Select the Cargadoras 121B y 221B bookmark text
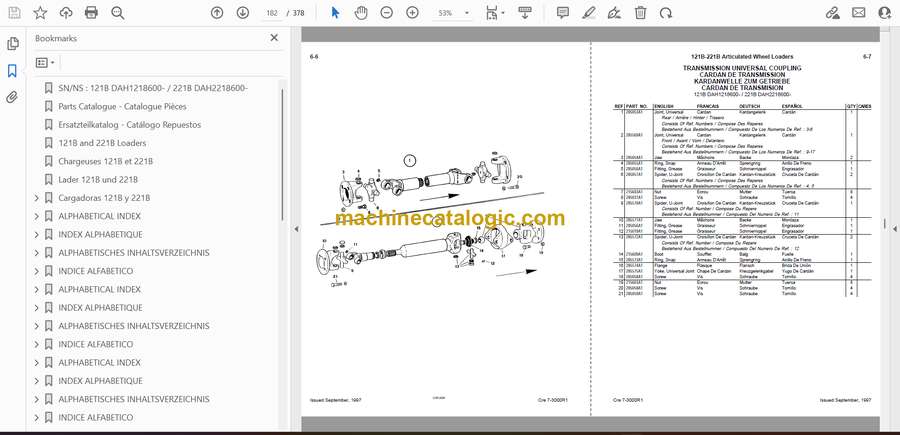900x435 pixels. (x=104, y=198)
